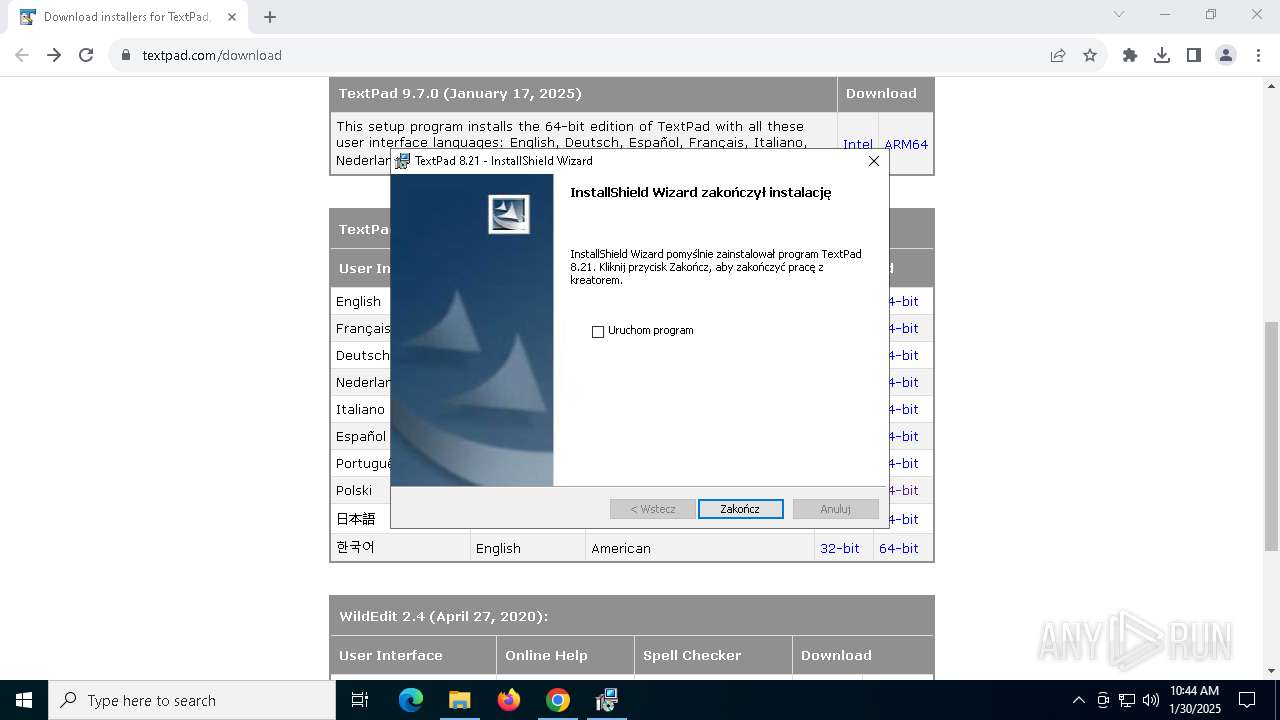The width and height of the screenshot is (1280, 720).
Task: Click 64-bit link in the Italiano row
Action: click(903, 409)
